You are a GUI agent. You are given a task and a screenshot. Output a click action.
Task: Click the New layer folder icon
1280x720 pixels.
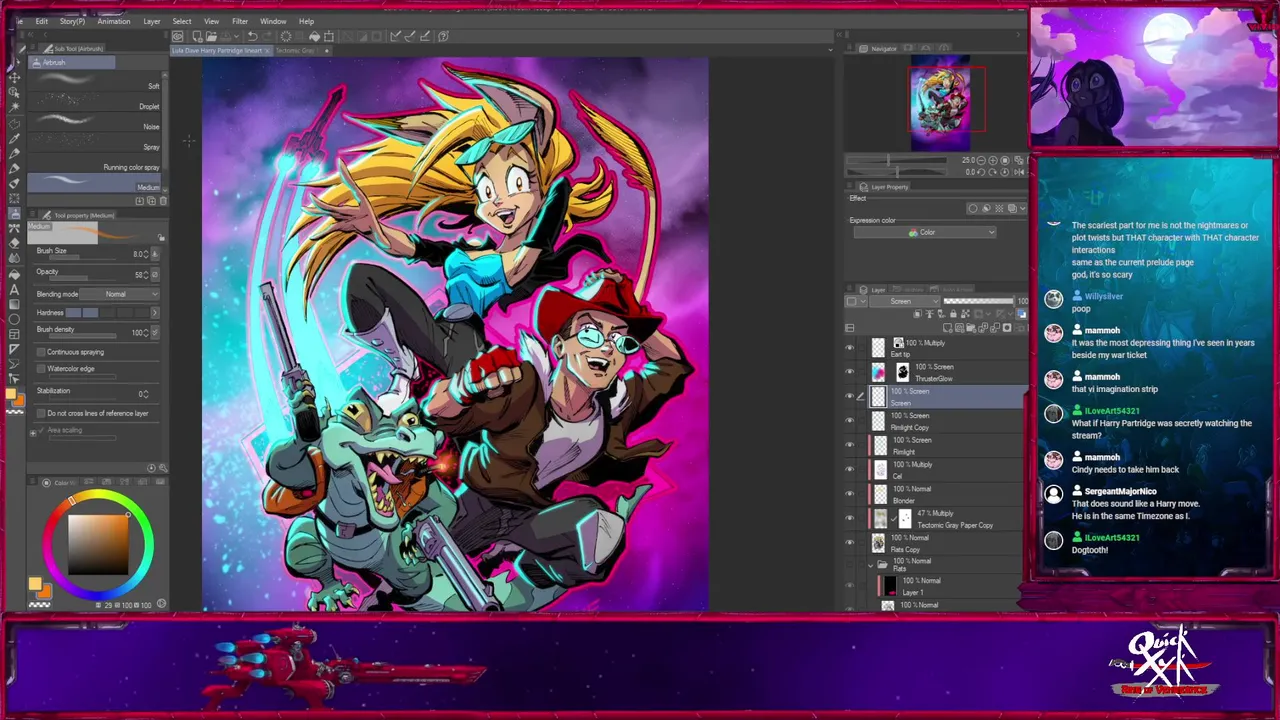pos(970,328)
